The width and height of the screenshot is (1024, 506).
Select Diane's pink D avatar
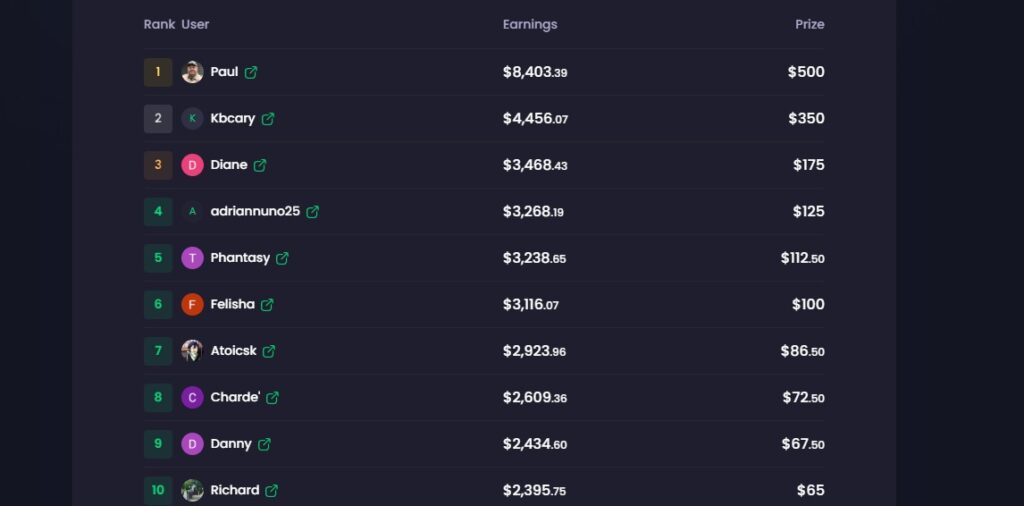click(x=192, y=165)
